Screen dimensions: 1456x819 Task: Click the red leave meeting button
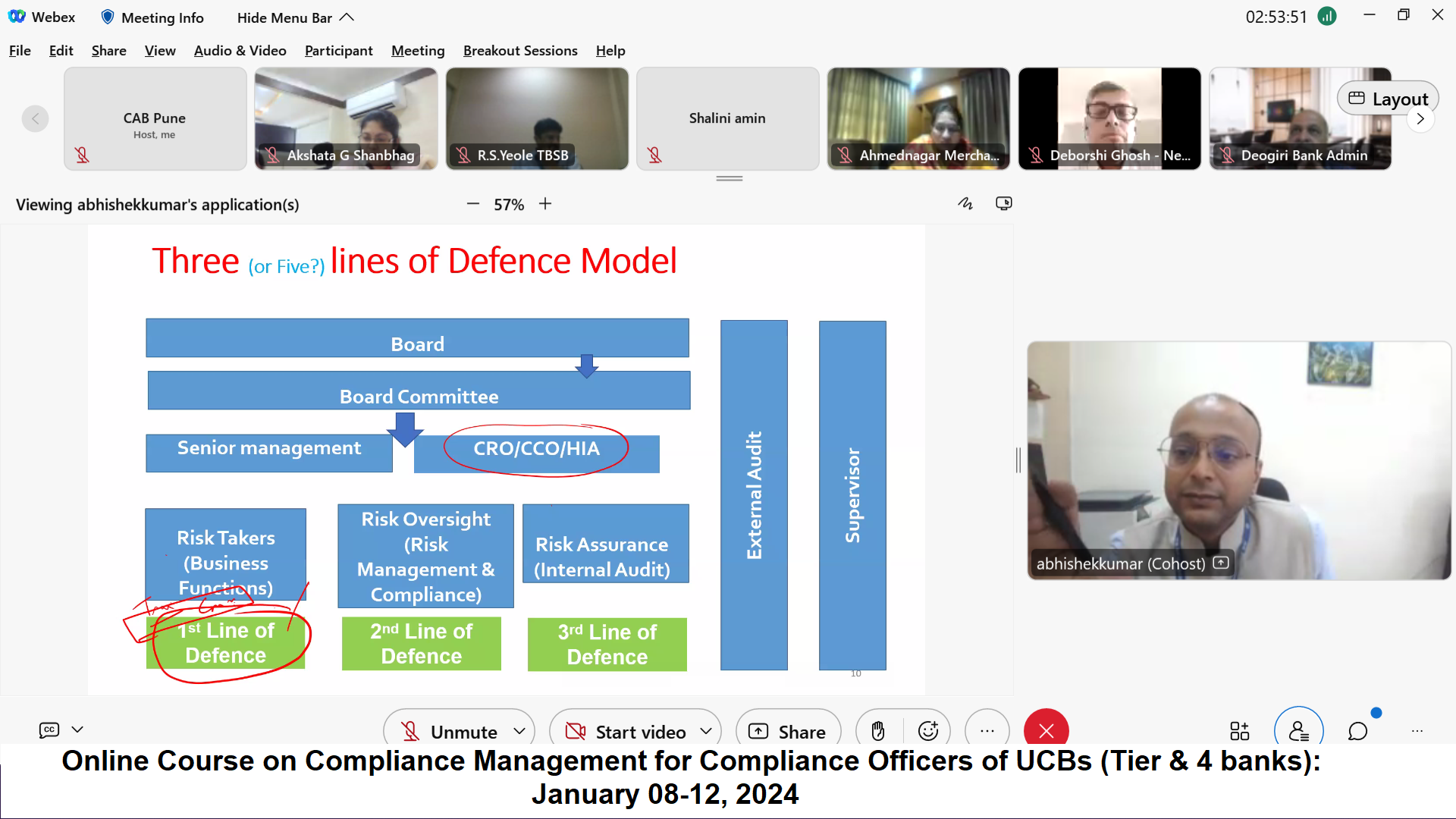[x=1046, y=731]
